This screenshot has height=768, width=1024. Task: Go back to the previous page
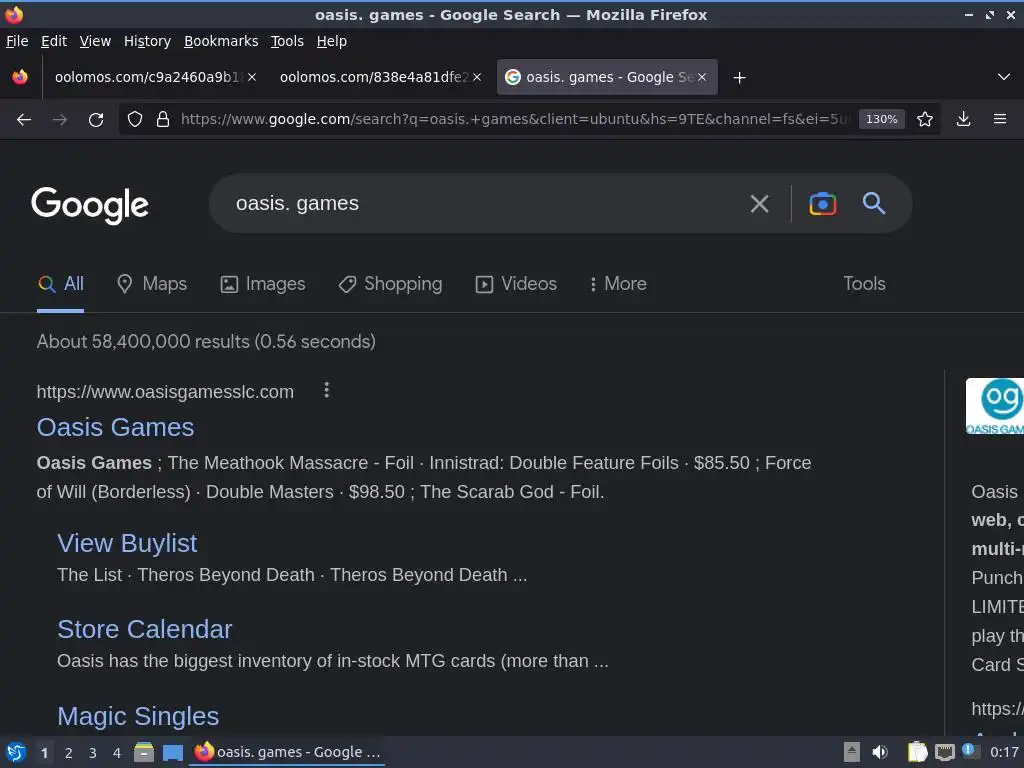click(24, 120)
